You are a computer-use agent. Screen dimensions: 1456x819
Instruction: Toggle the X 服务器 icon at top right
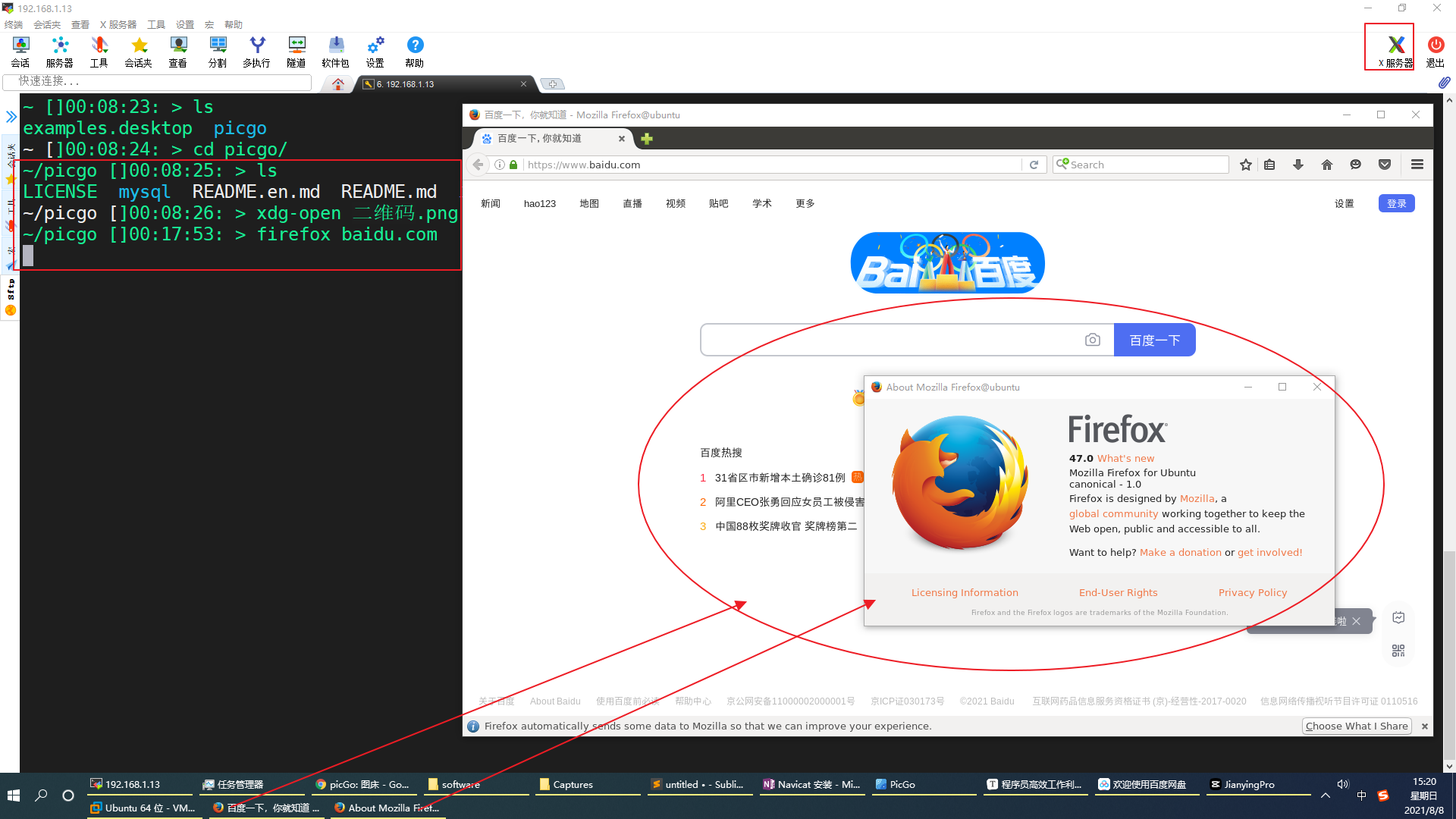pos(1395,52)
